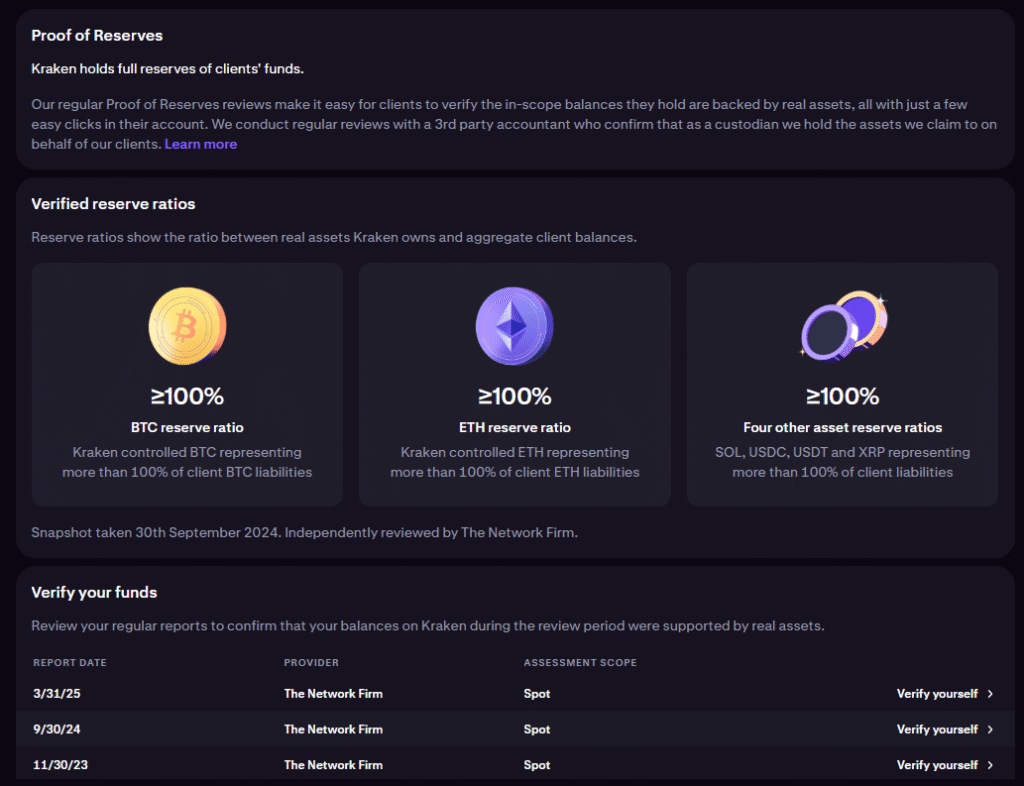Expand the 9/30/24 report via its chevron
The width and height of the screenshot is (1024, 786).
(988, 729)
